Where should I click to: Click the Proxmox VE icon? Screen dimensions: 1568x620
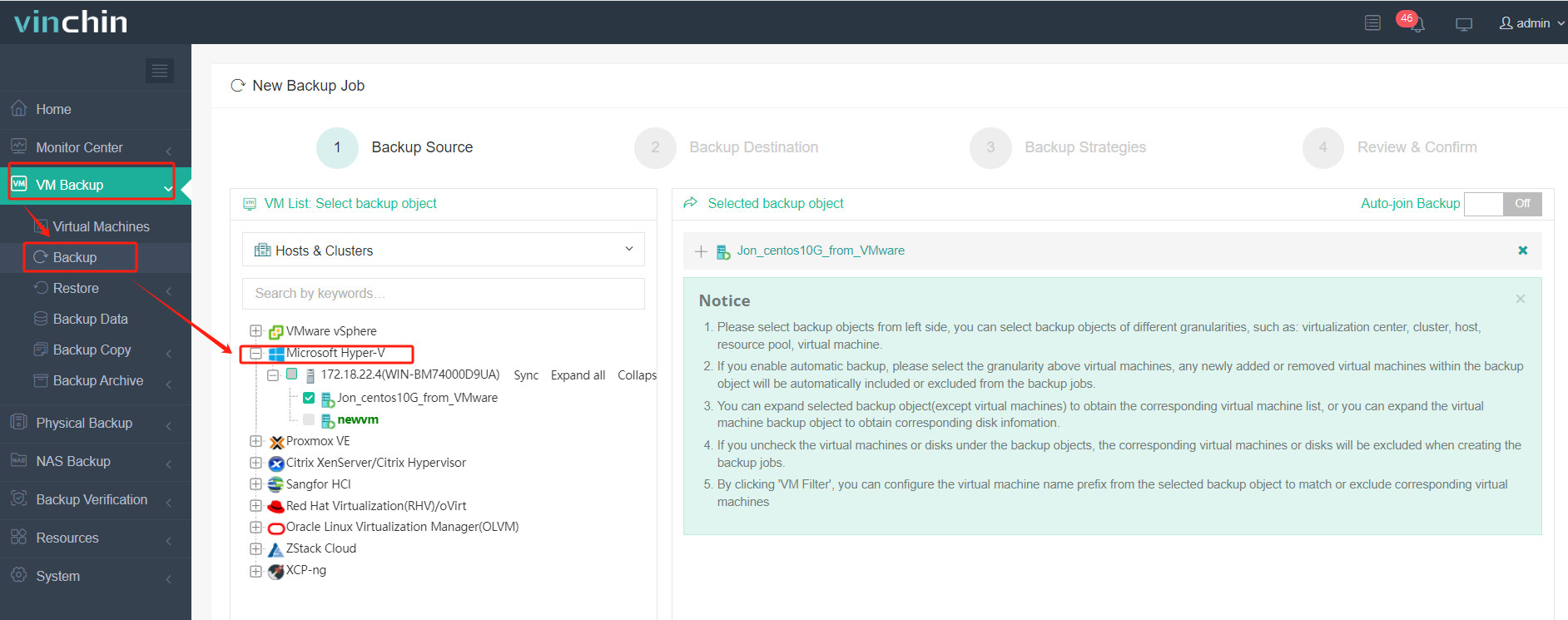[276, 442]
